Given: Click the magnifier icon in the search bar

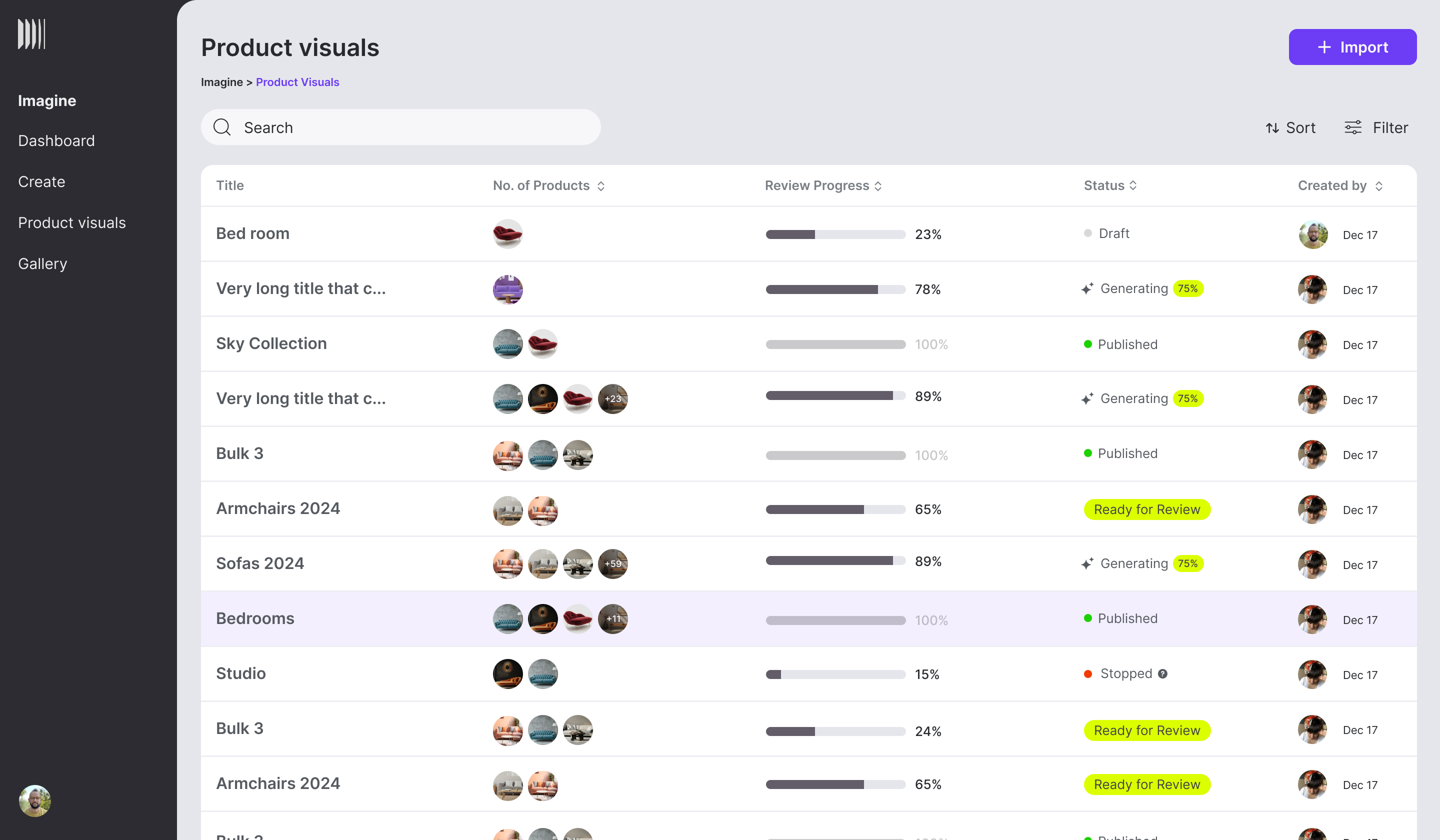Looking at the screenshot, I should tap(221, 127).
